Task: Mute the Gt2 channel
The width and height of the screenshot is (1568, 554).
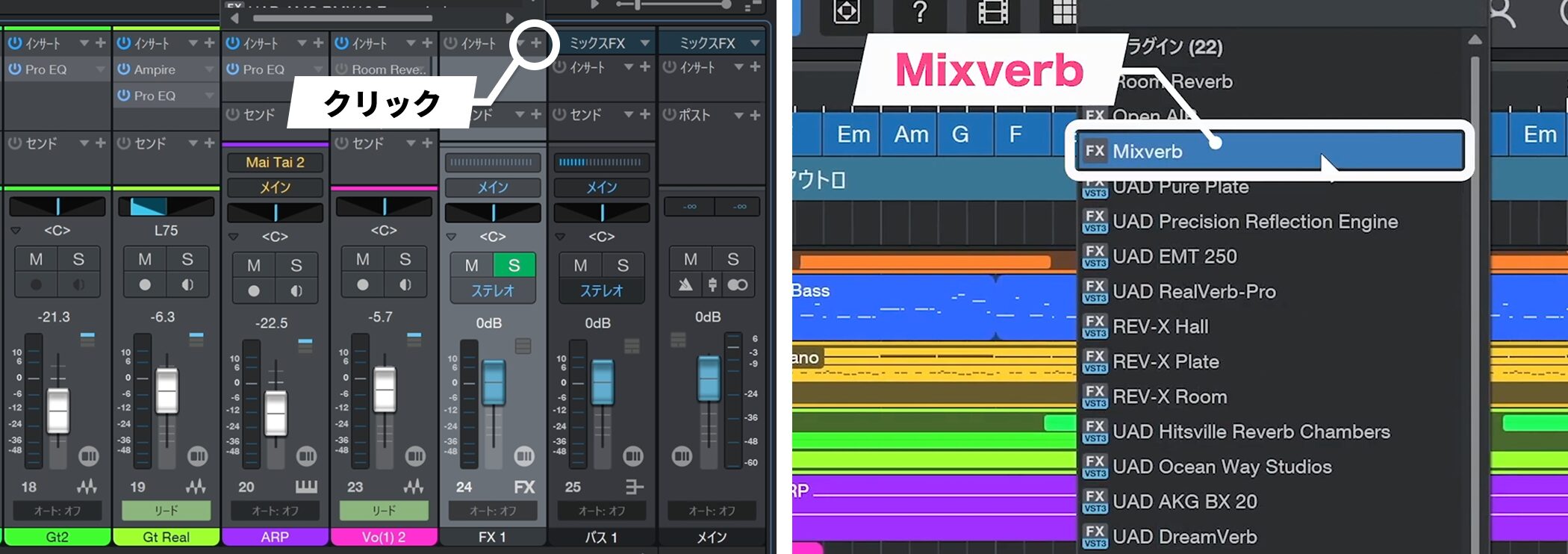Action: point(36,259)
